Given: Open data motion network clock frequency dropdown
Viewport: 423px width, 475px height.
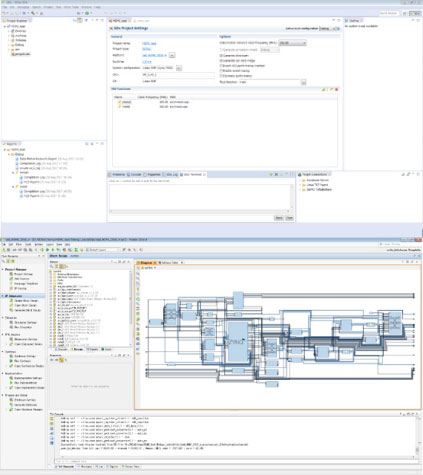Looking at the screenshot, I should tap(292, 43).
